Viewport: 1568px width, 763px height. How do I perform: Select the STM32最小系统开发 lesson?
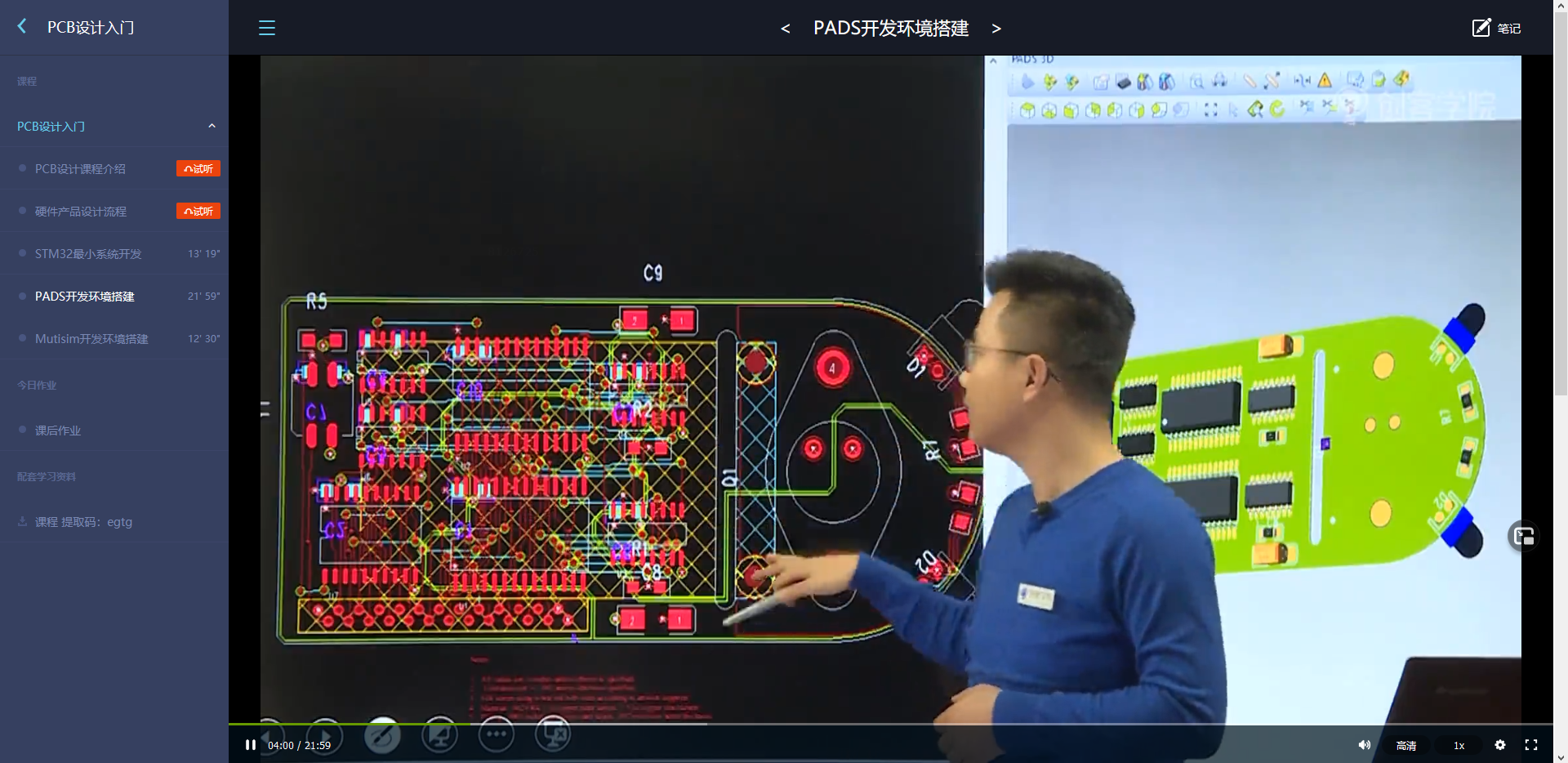click(88, 253)
